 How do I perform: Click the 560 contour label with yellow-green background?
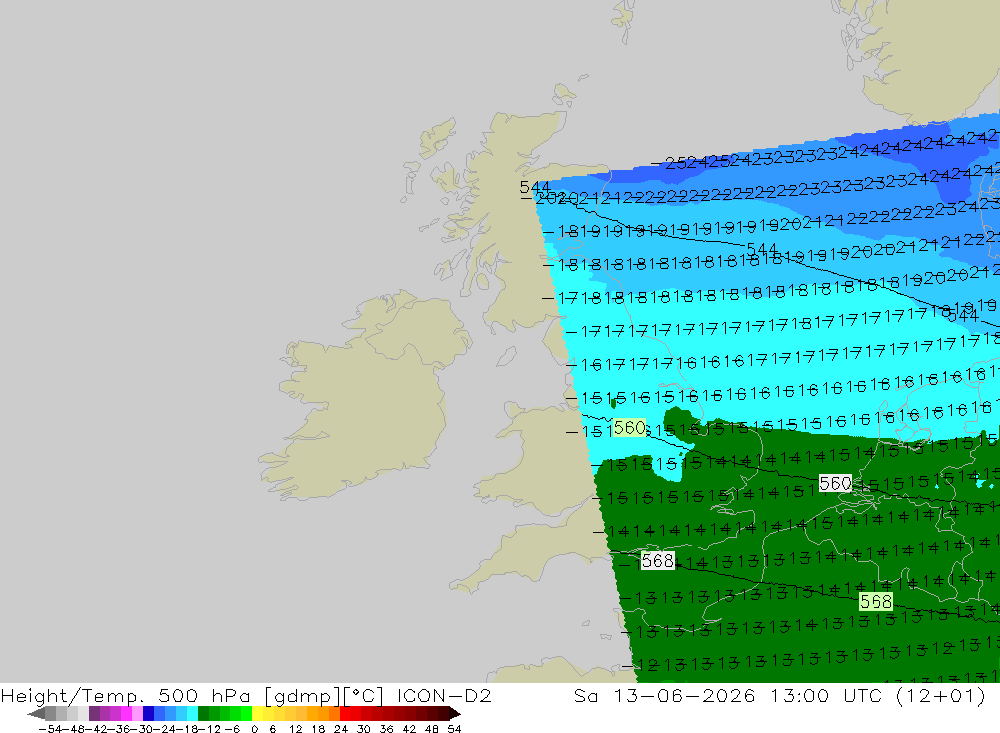[x=629, y=427]
